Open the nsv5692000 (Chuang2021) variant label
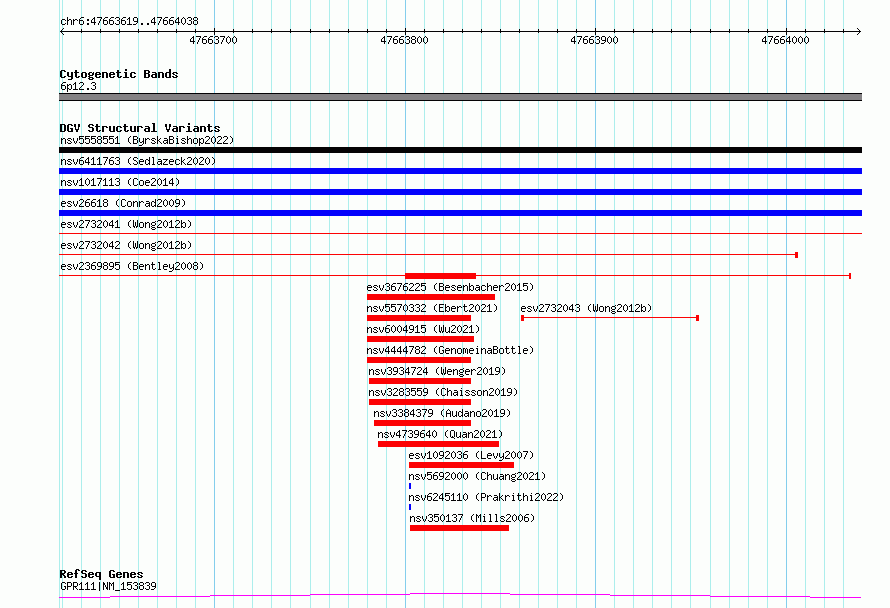Screen dimensions: 890x608 coord(477,476)
